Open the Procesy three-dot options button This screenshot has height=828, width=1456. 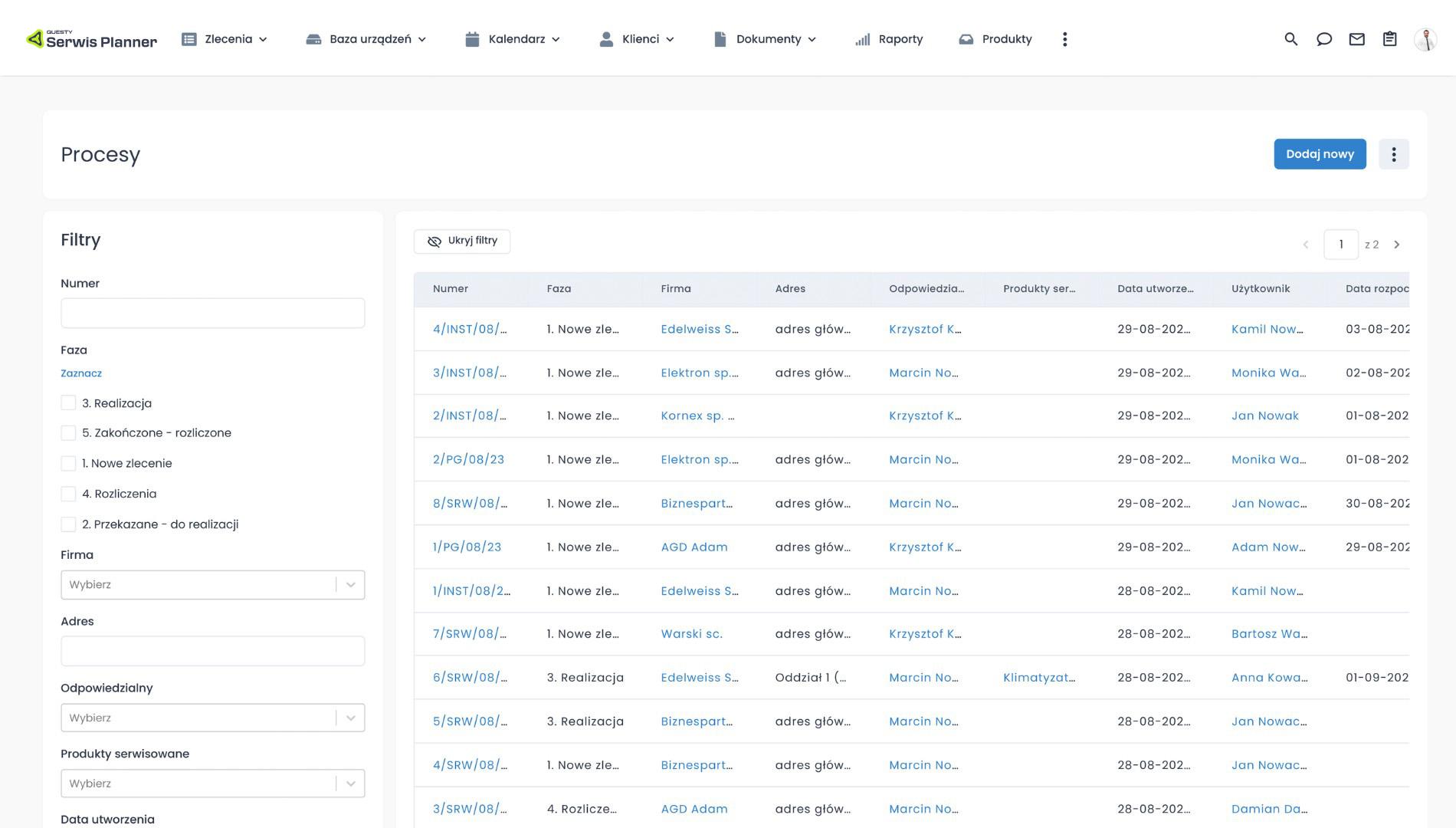[1393, 154]
